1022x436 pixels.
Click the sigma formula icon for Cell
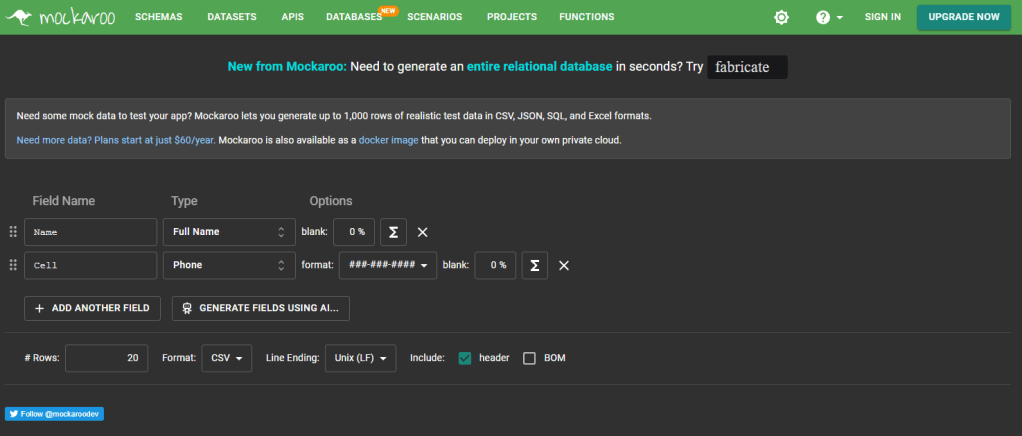(534, 265)
